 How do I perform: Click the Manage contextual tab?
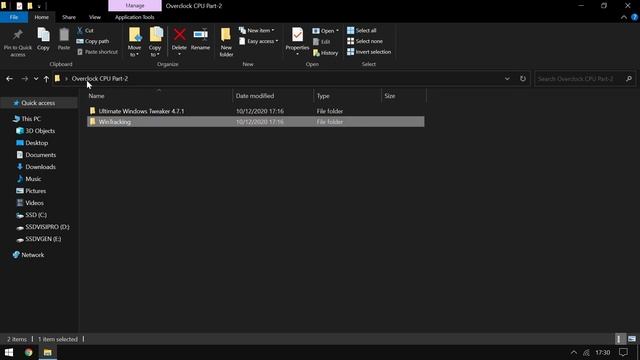click(x=135, y=6)
